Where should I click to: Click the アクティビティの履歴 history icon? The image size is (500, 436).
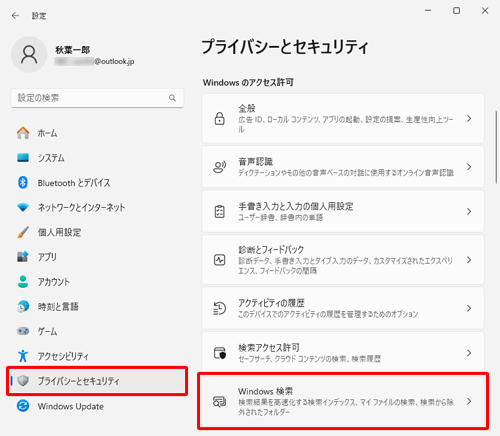click(219, 308)
